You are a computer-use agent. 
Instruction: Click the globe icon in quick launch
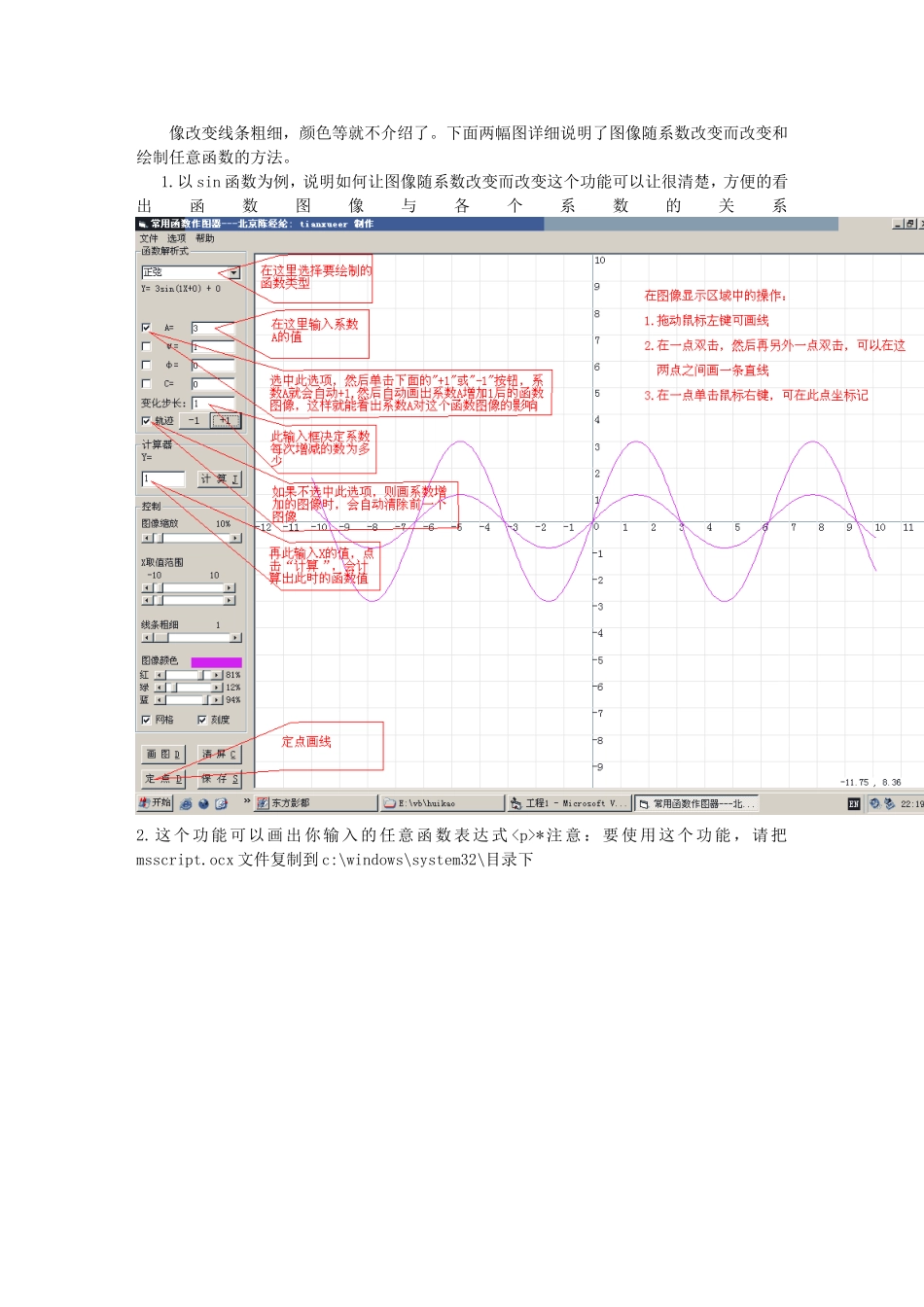coord(203,803)
